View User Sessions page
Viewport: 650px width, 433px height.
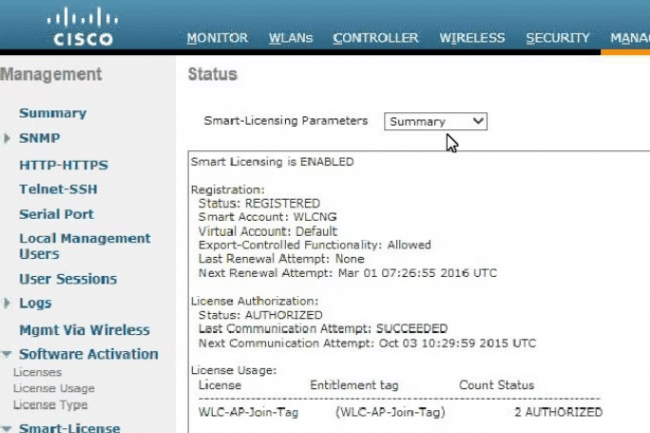point(68,279)
